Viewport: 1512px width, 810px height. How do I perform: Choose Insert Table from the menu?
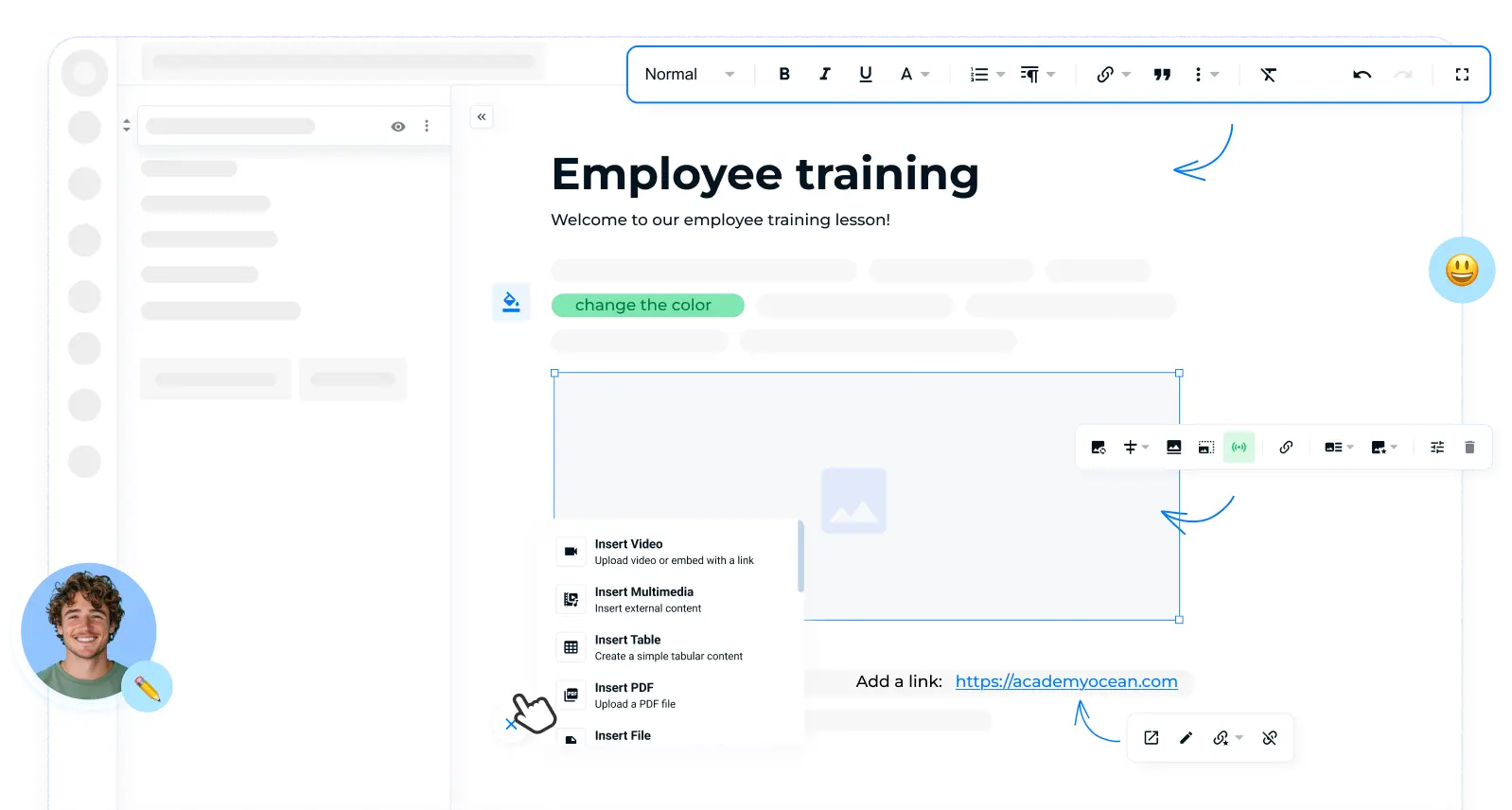[676, 647]
